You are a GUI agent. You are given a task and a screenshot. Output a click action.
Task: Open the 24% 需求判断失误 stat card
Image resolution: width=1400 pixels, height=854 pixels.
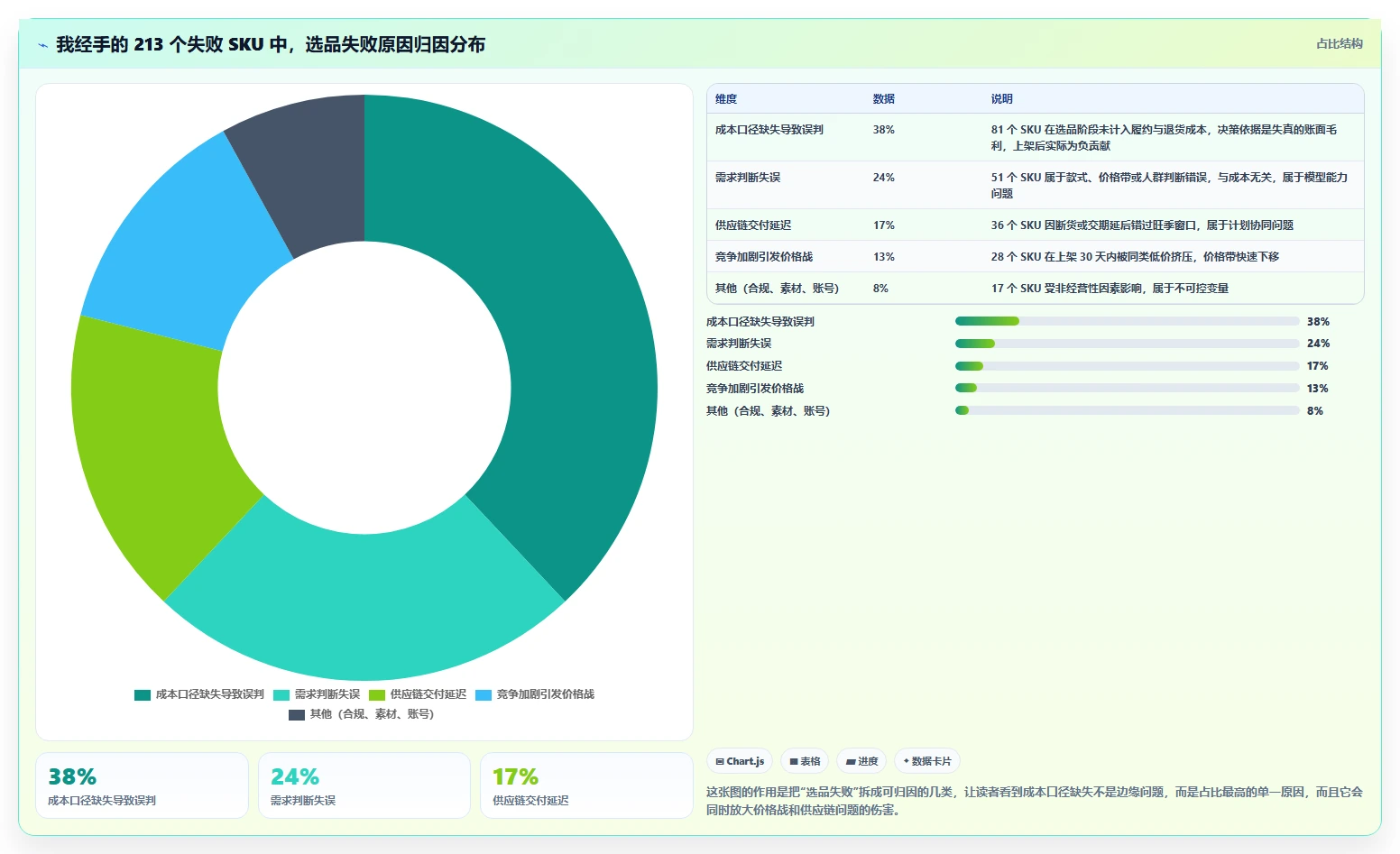pyautogui.click(x=364, y=785)
